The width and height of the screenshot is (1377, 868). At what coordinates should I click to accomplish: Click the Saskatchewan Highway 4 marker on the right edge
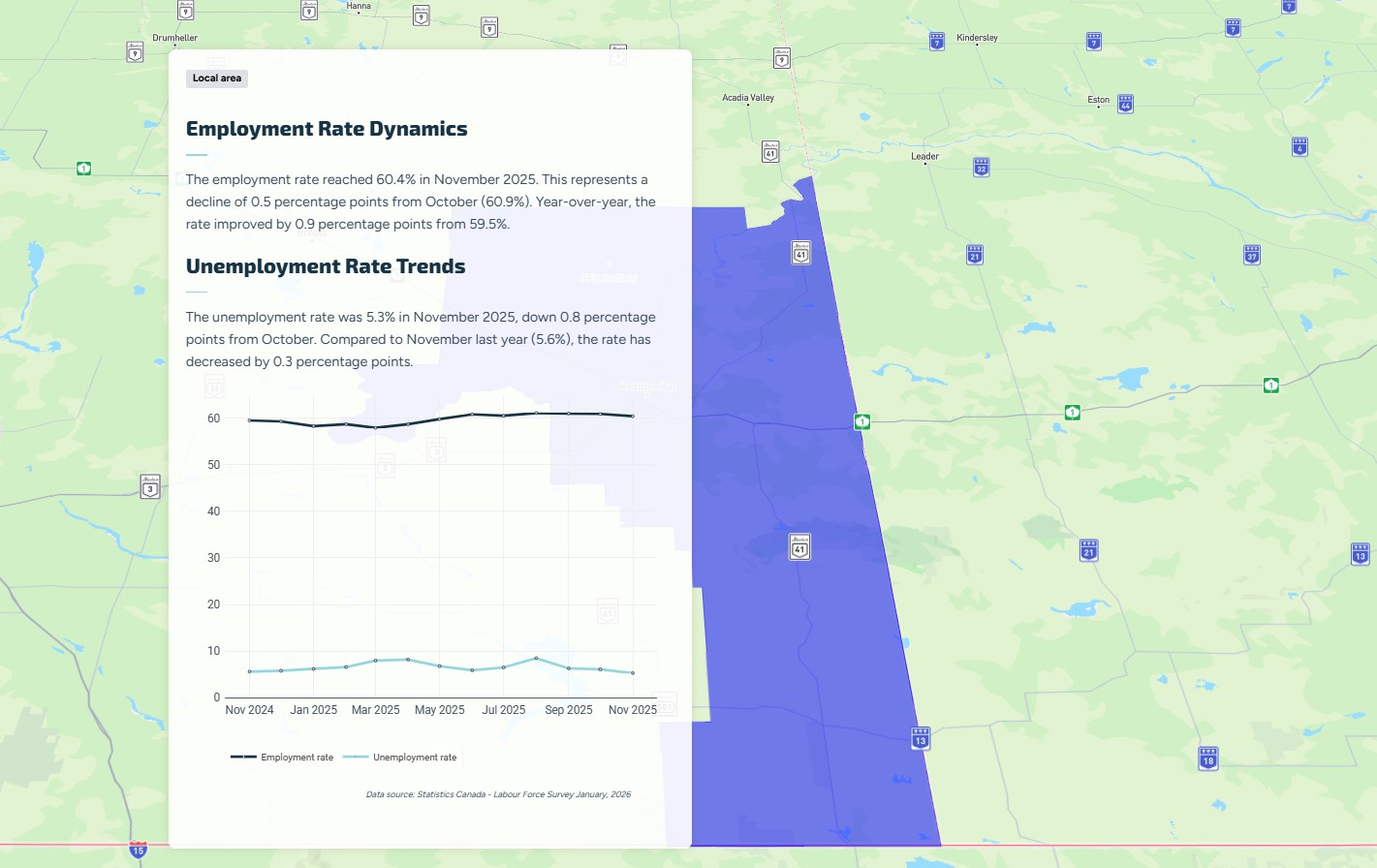tap(1299, 146)
